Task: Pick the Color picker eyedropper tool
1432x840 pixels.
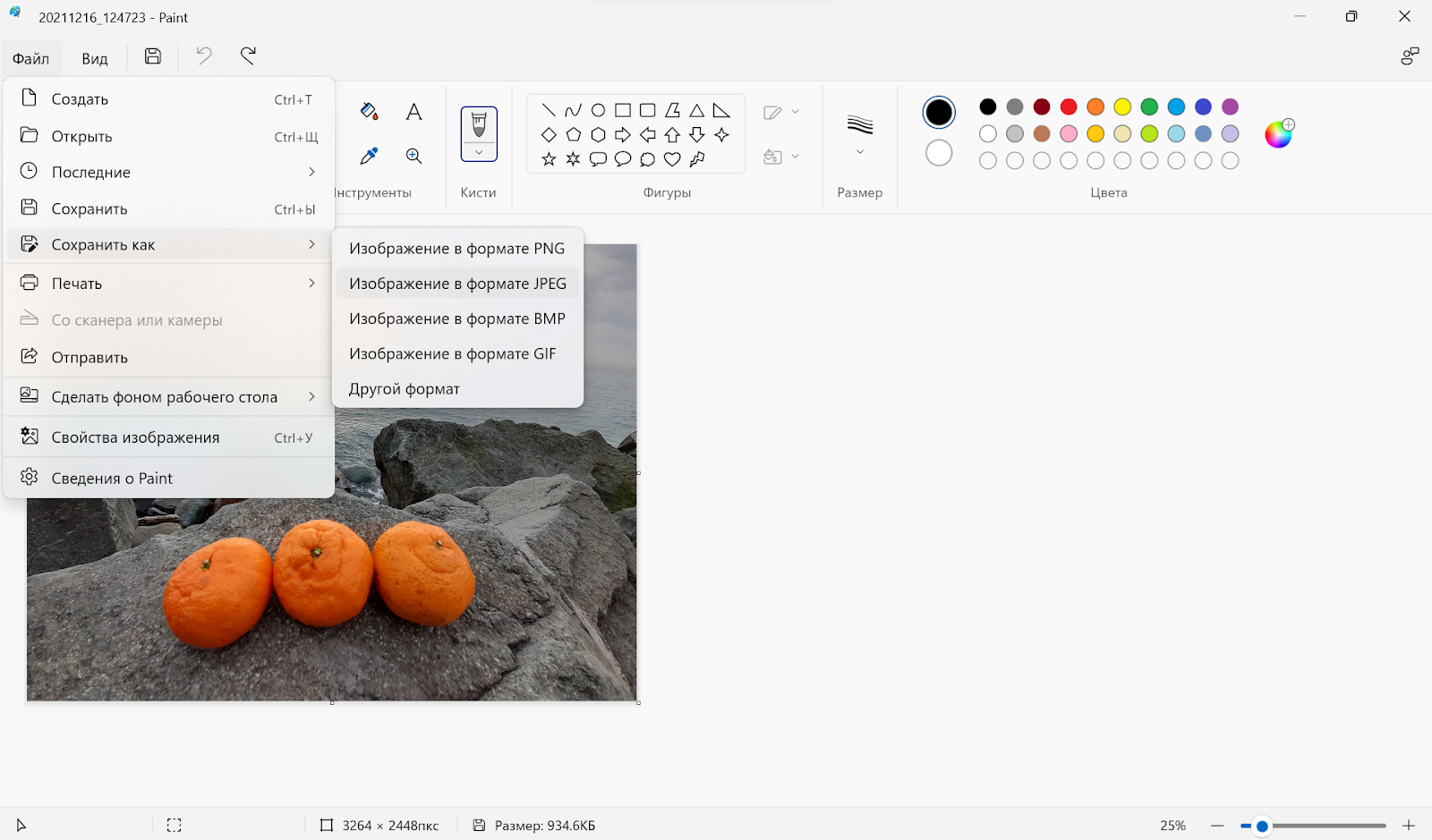Action: [369, 157]
